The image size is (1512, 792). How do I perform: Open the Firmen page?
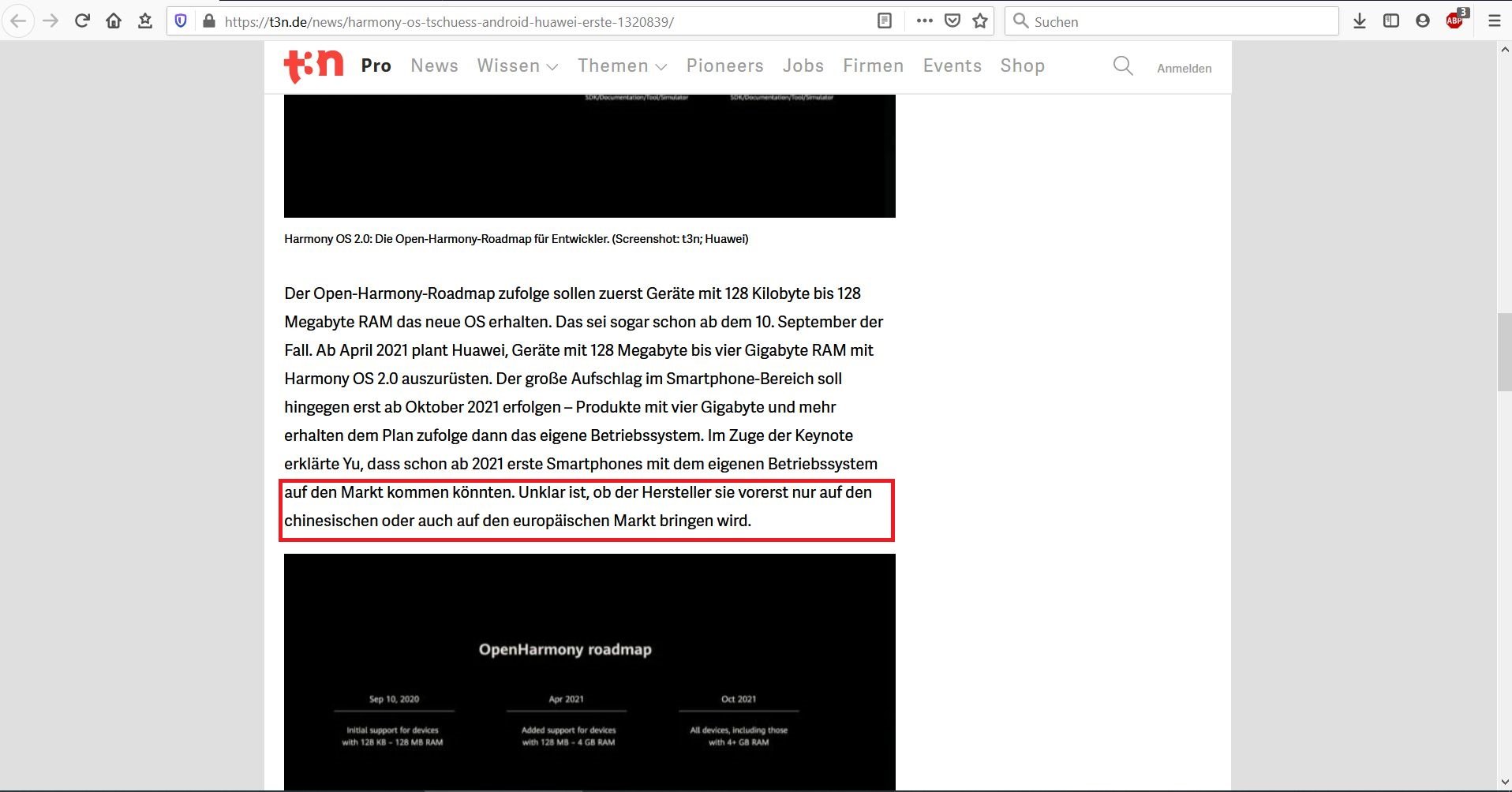tap(873, 66)
